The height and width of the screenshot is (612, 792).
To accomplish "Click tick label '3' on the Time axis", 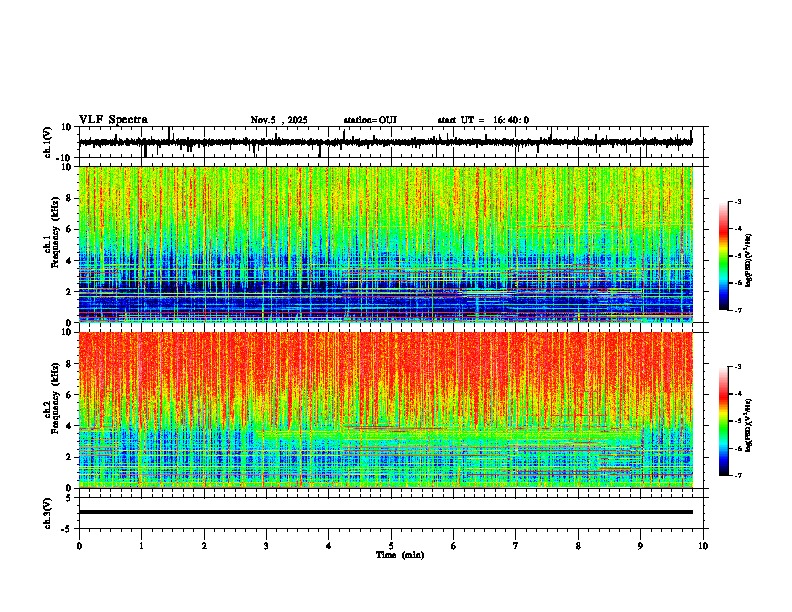I will (266, 546).
